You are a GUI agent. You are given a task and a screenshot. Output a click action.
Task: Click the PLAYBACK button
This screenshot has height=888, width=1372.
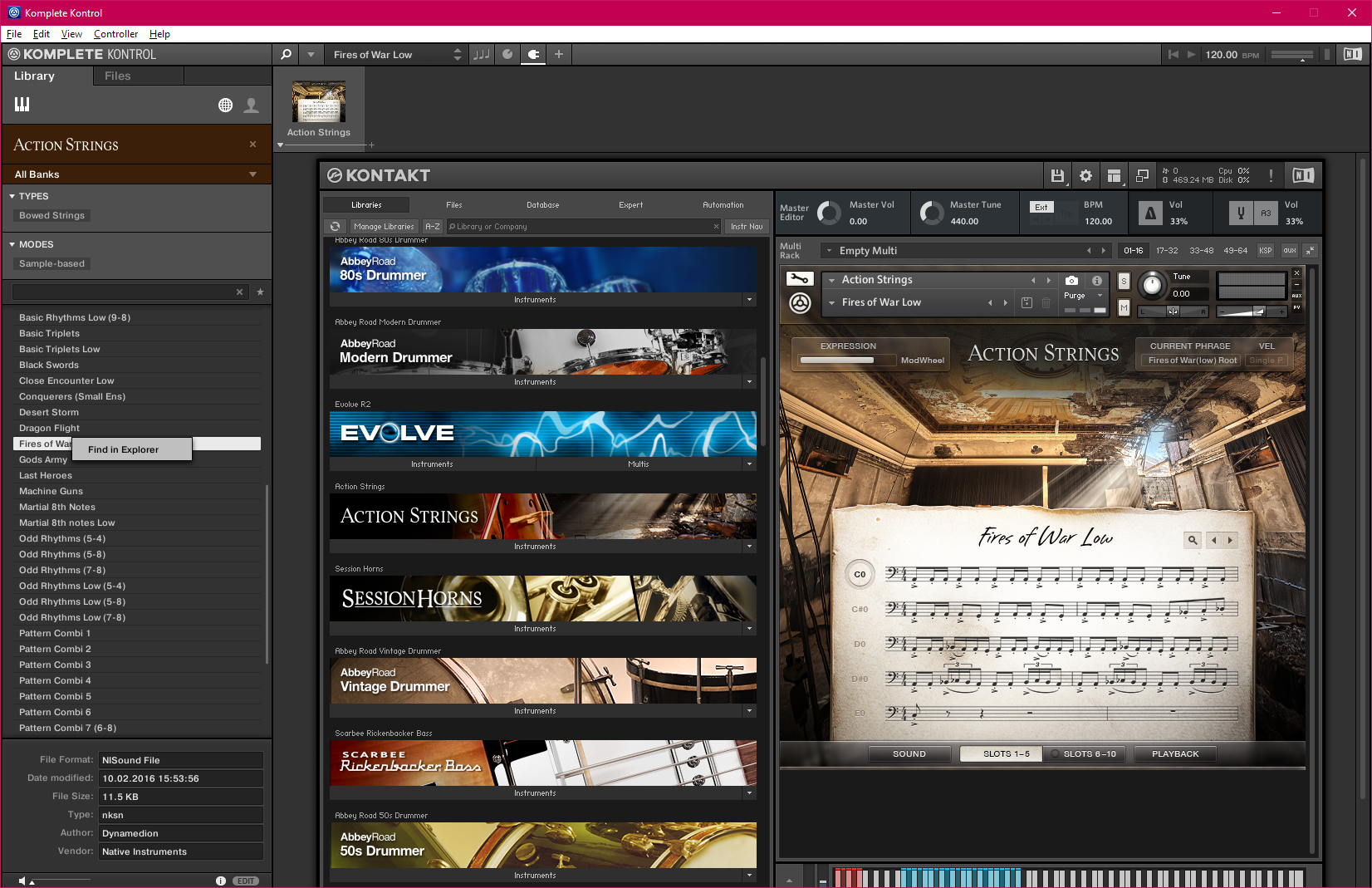coord(1175,754)
